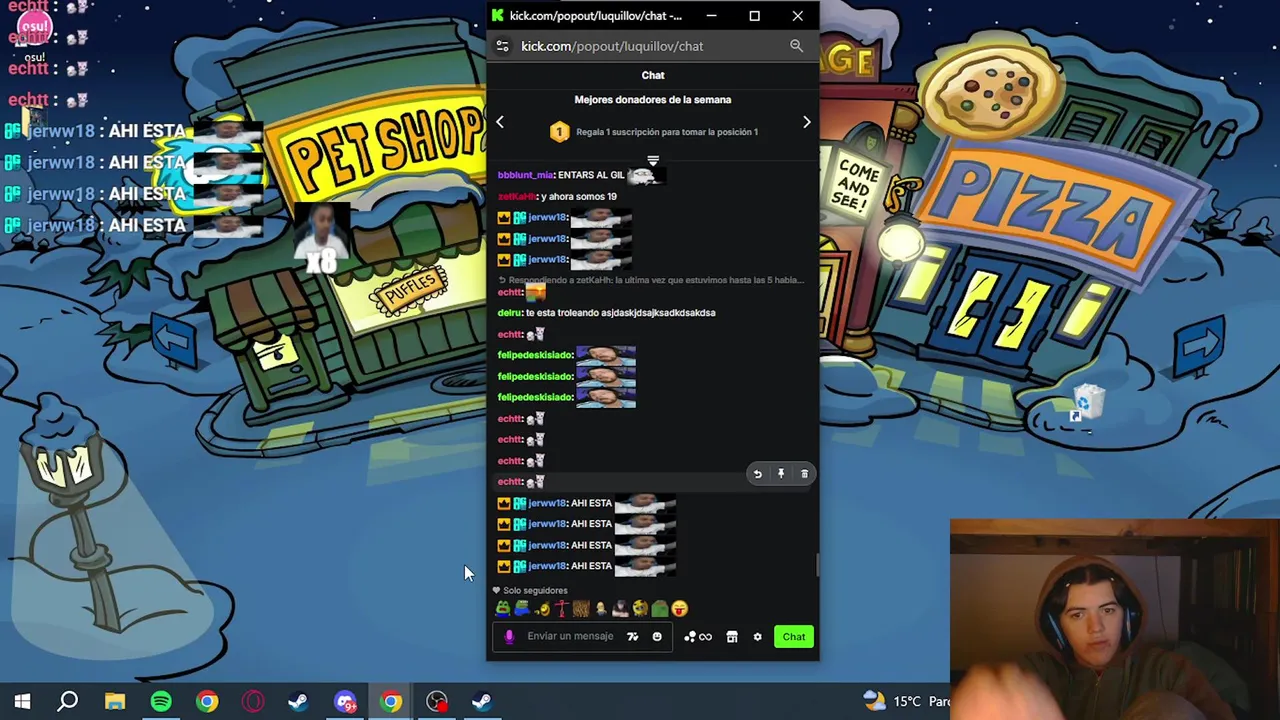Image resolution: width=1280 pixels, height=720 pixels.
Task: Send message with green Chat button
Action: pos(794,637)
